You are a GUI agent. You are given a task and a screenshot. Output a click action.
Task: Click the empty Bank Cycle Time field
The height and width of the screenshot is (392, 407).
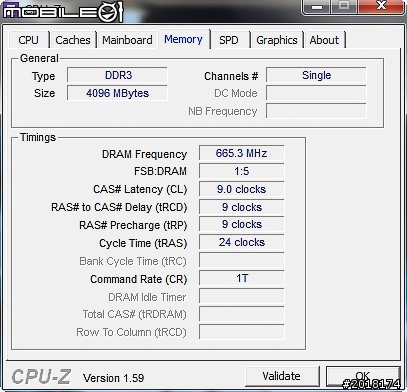click(242, 260)
